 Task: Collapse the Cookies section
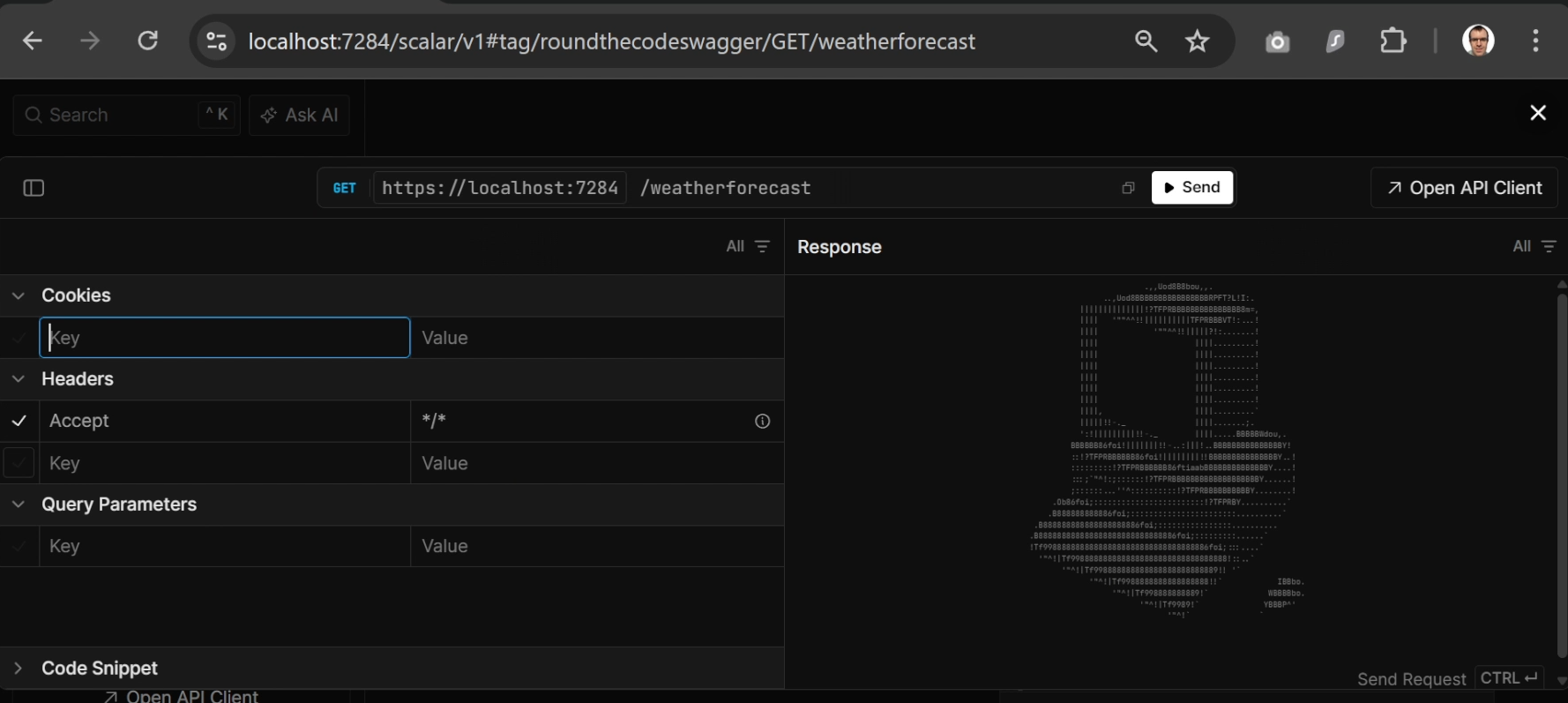tap(19, 295)
